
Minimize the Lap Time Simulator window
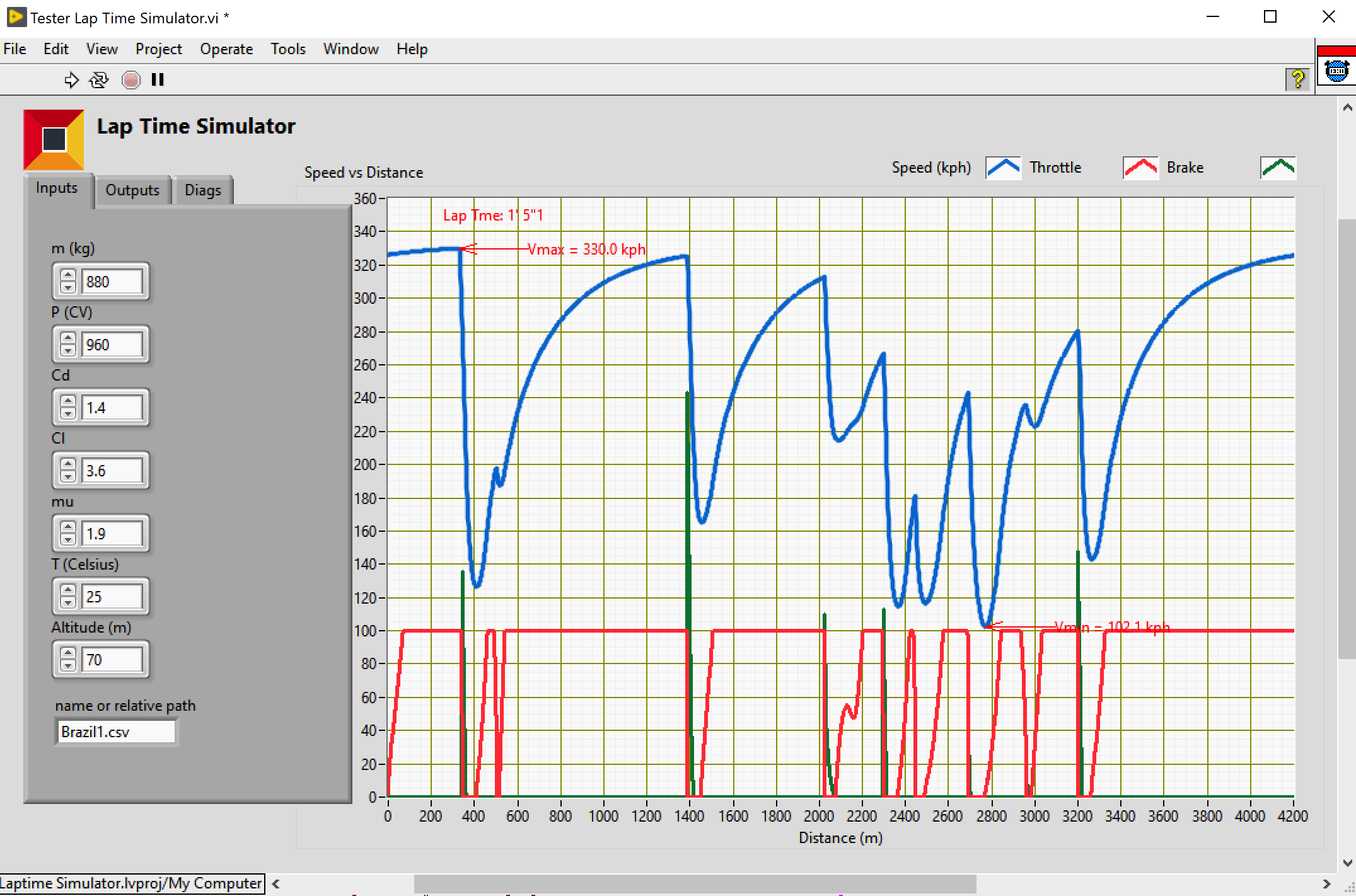pos(1213,17)
